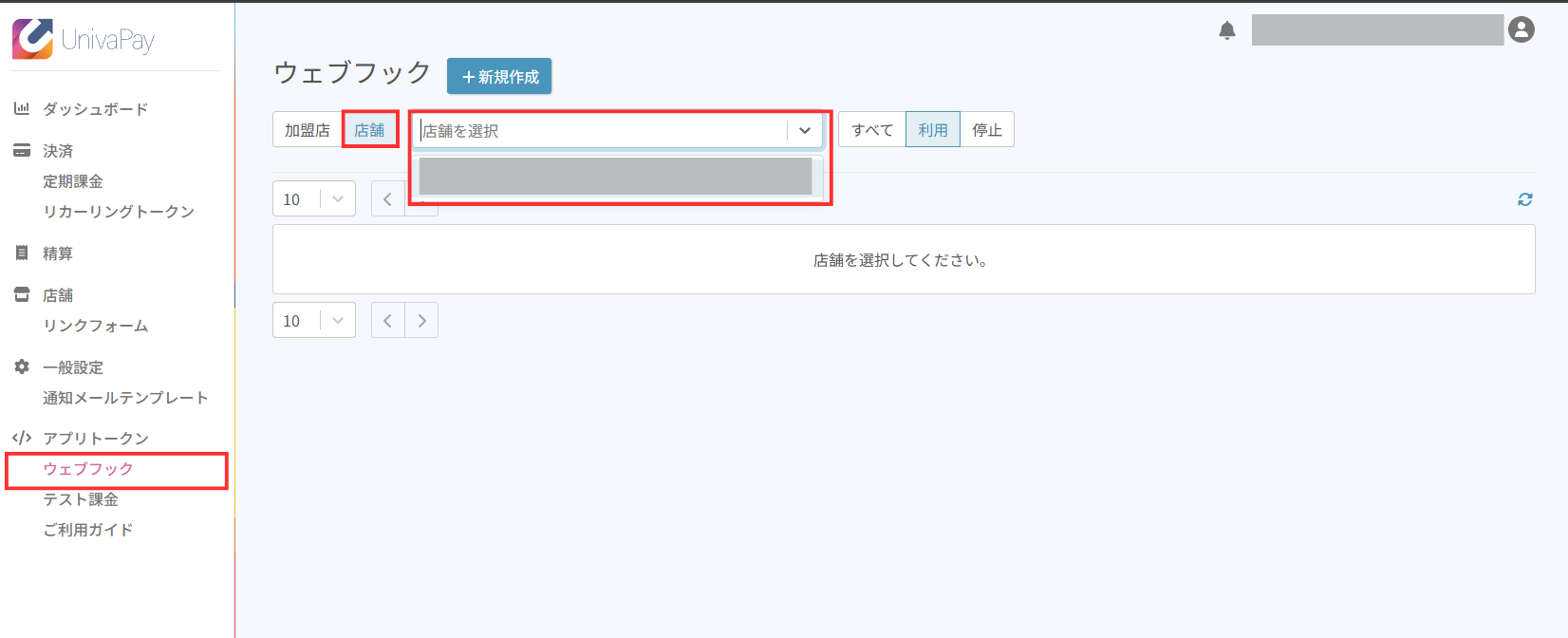Expand the 店舗を選択 dropdown arrow

[x=804, y=131]
